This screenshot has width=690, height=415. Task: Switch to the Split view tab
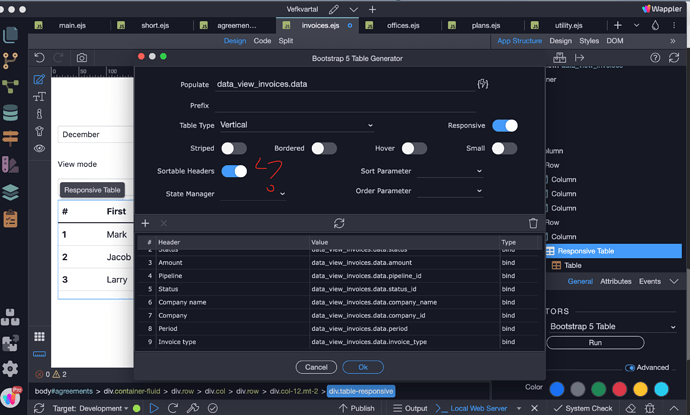[286, 41]
